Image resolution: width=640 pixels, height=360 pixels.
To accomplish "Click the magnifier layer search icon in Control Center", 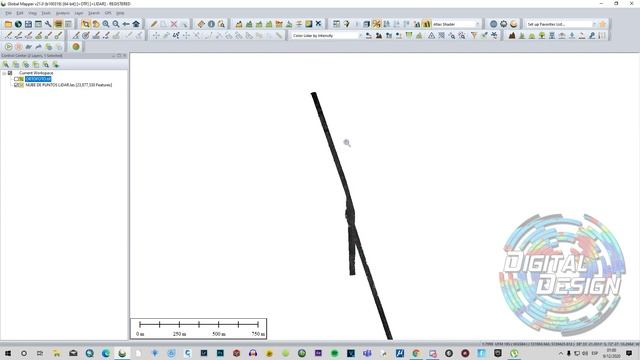I will (x=46, y=64).
